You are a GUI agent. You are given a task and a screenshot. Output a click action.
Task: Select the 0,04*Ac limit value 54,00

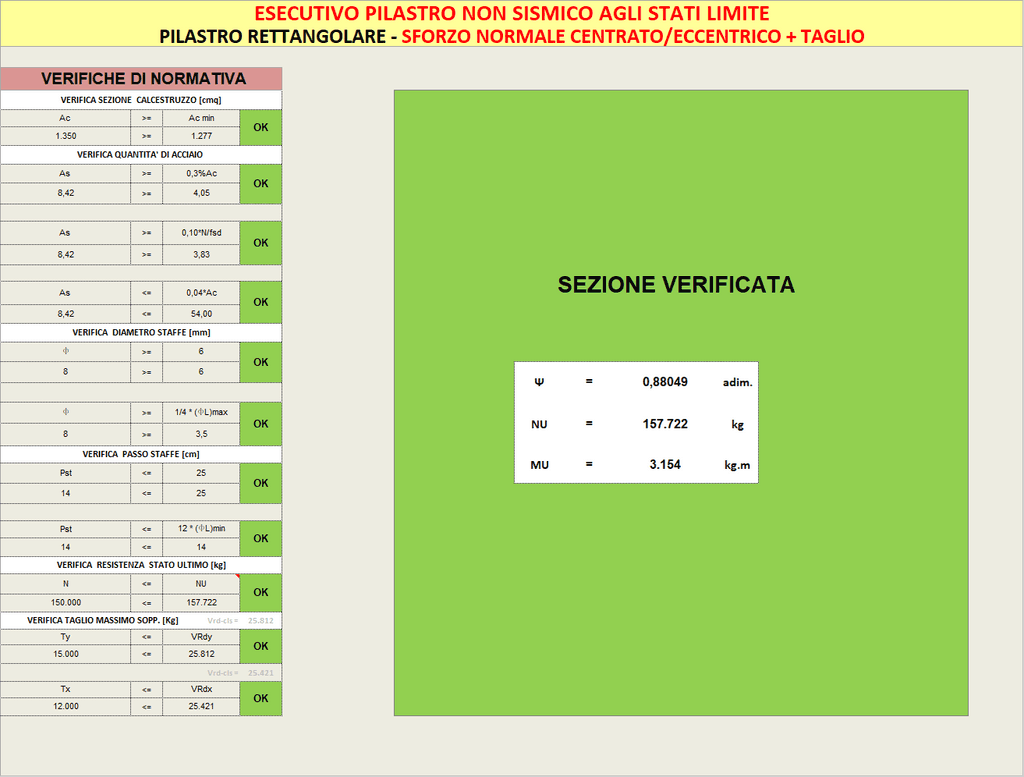[x=201, y=313]
